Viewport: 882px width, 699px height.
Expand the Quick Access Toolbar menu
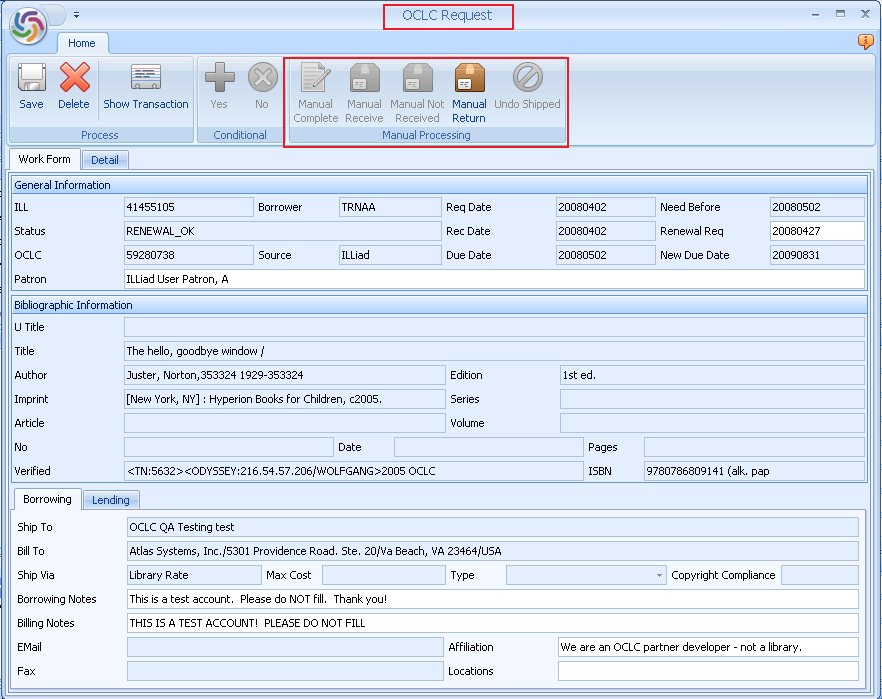pyautogui.click(x=76, y=14)
